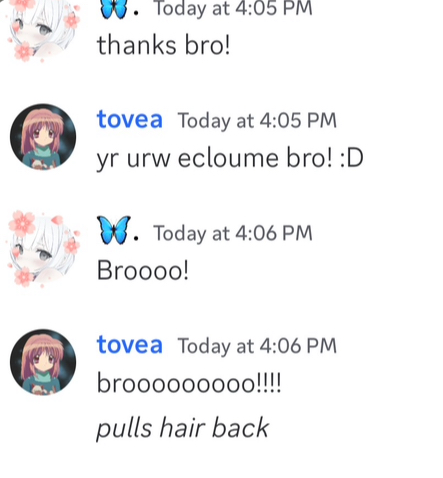Select the message 'Broooo!'

click(143, 270)
